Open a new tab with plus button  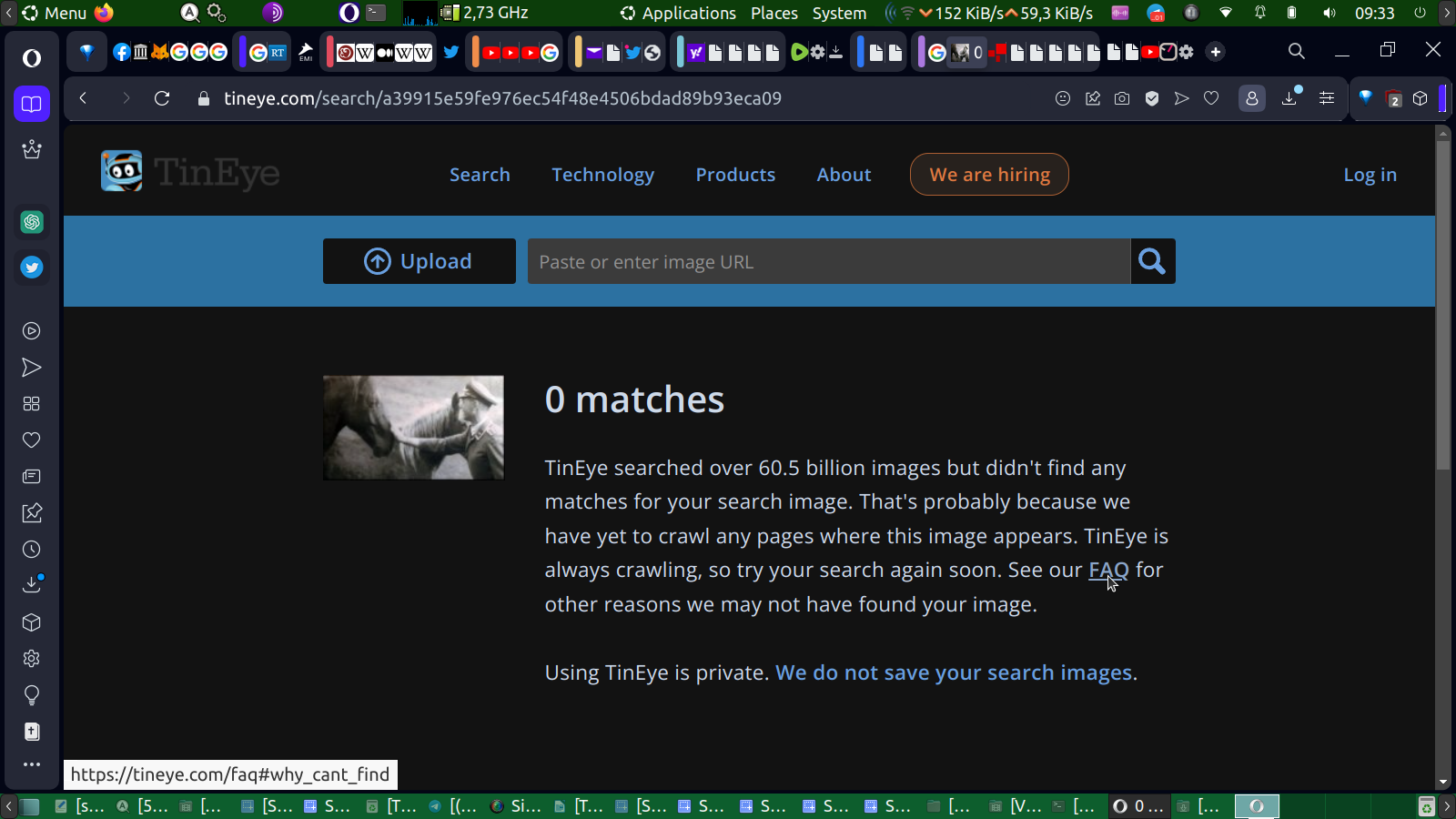(1216, 52)
